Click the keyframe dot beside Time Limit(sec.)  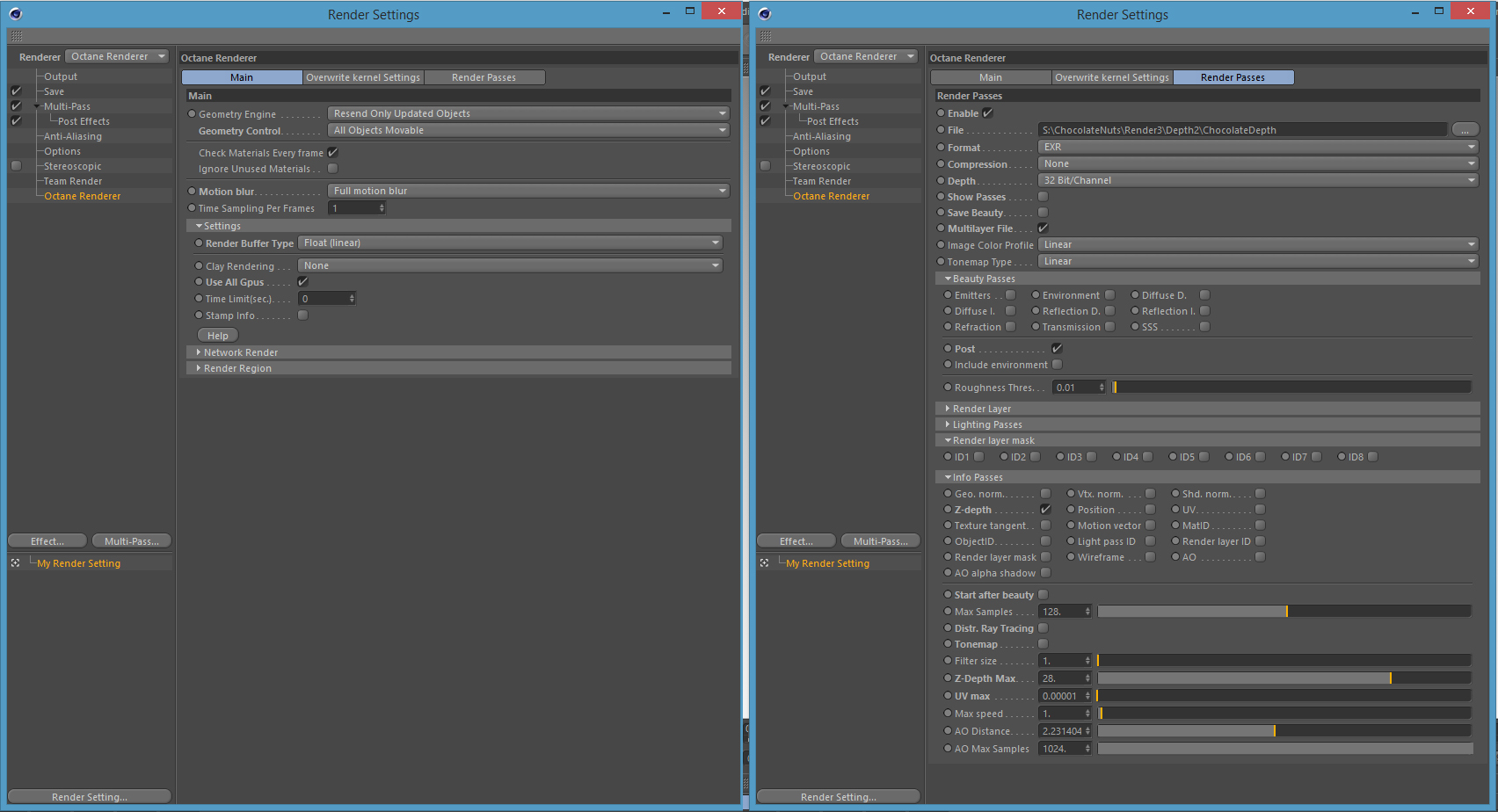[199, 298]
